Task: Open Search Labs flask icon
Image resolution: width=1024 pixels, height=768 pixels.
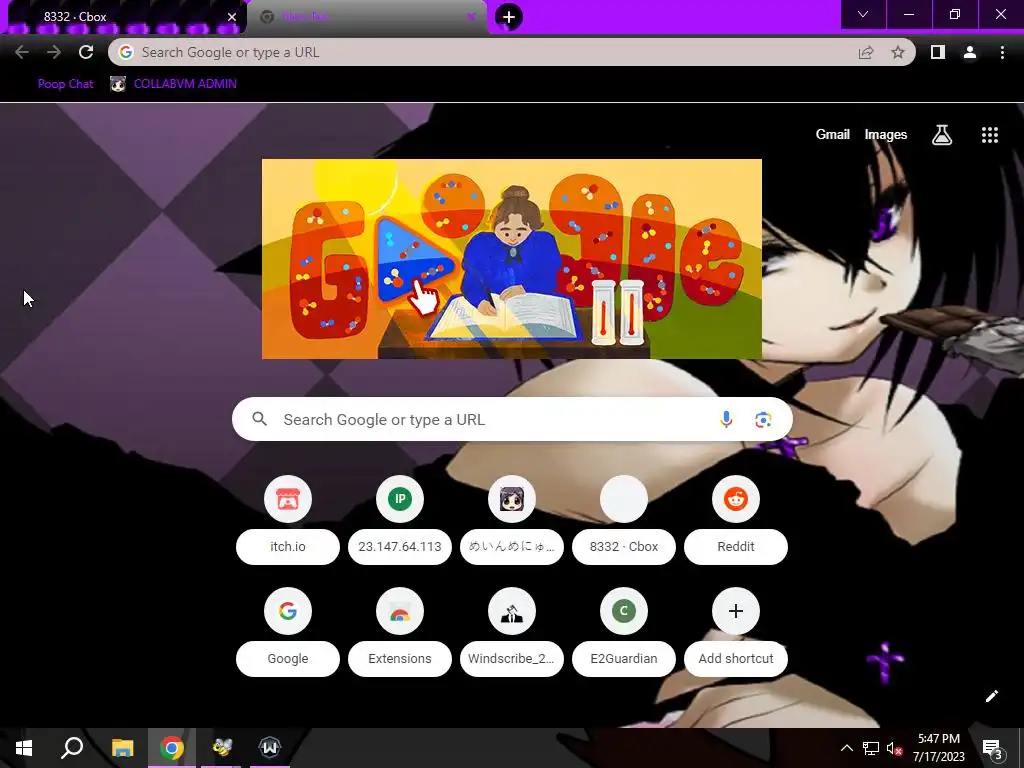Action: 942,135
